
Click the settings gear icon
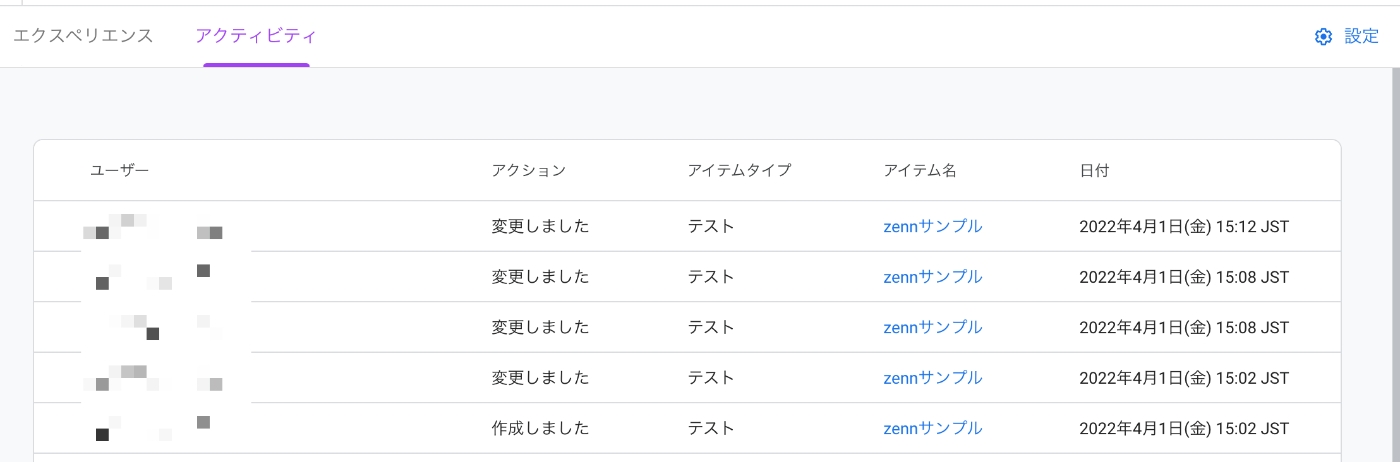point(1323,37)
